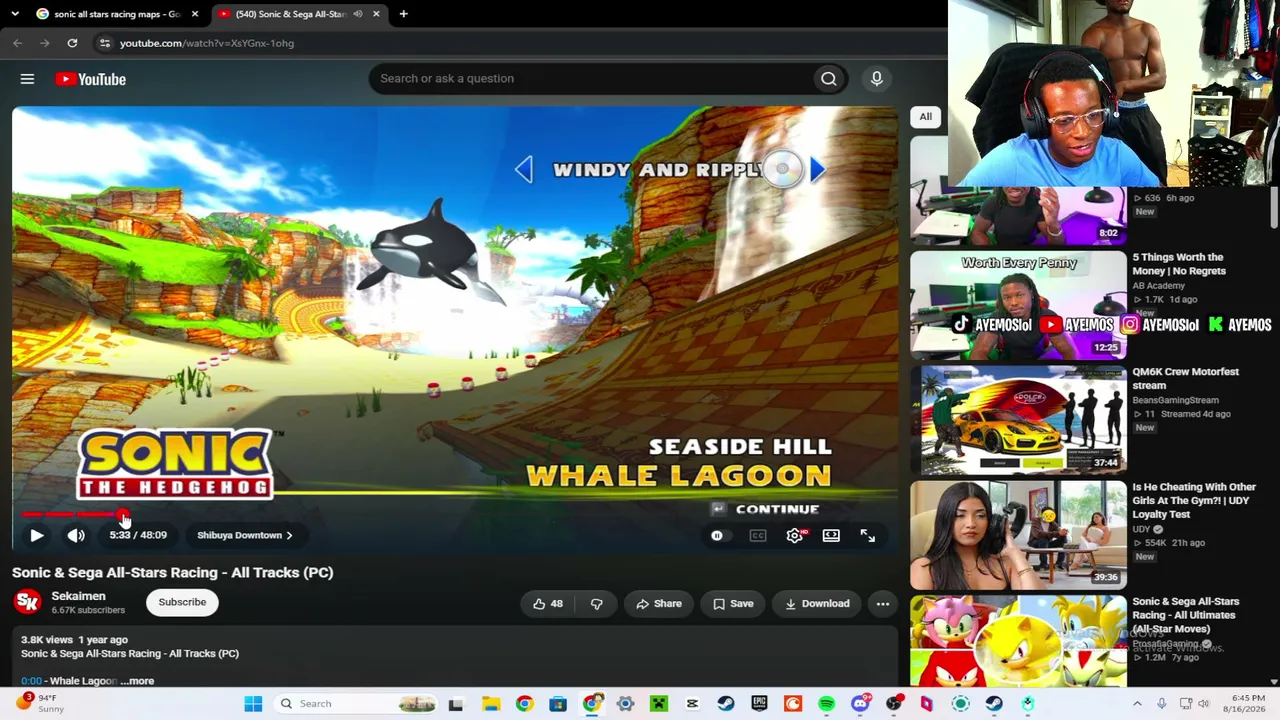Image resolution: width=1280 pixels, height=720 pixels.
Task: Subscribe to the Sekaimen channel
Action: tap(182, 602)
